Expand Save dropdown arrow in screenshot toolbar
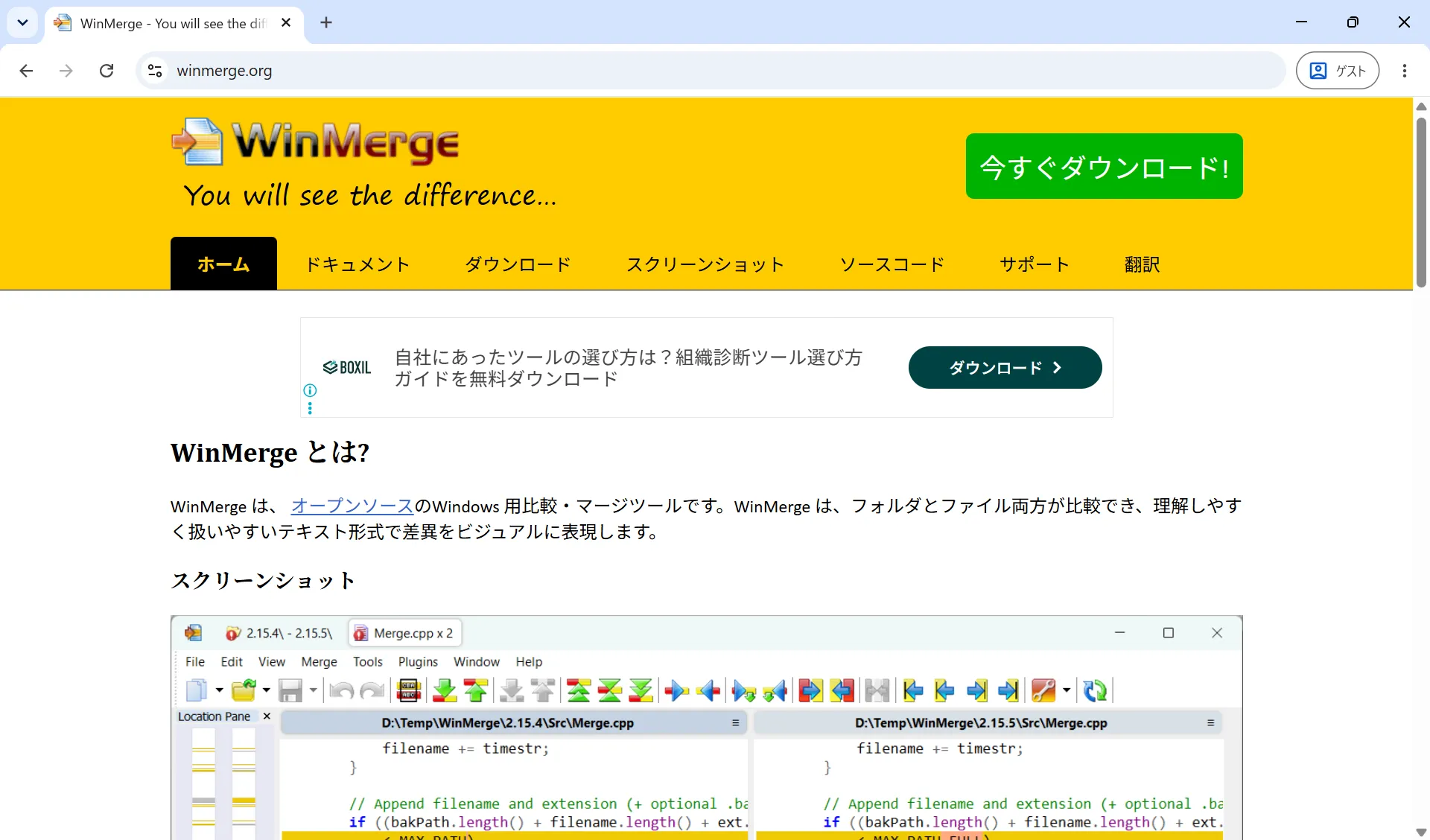Viewport: 1430px width, 840px height. click(x=313, y=690)
